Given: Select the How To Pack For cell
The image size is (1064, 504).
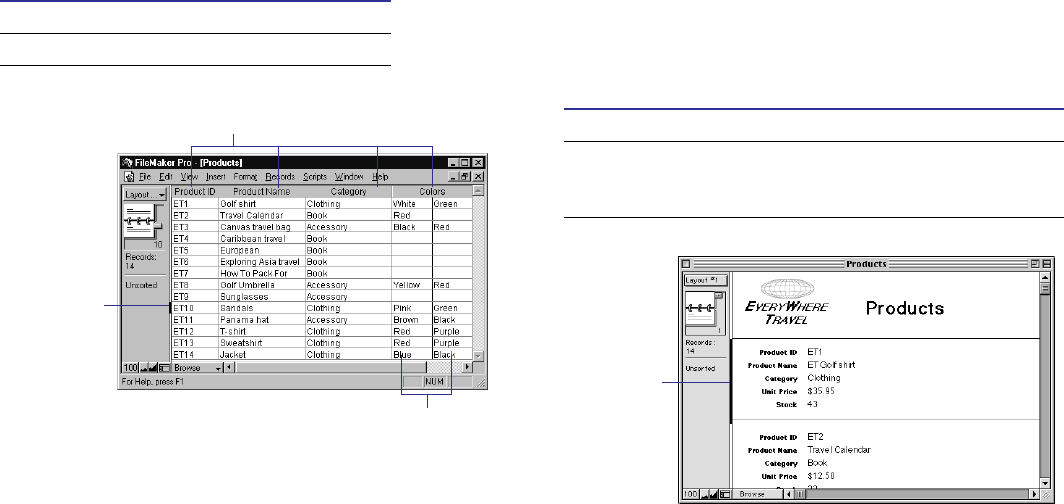Looking at the screenshot, I should click(262, 273).
